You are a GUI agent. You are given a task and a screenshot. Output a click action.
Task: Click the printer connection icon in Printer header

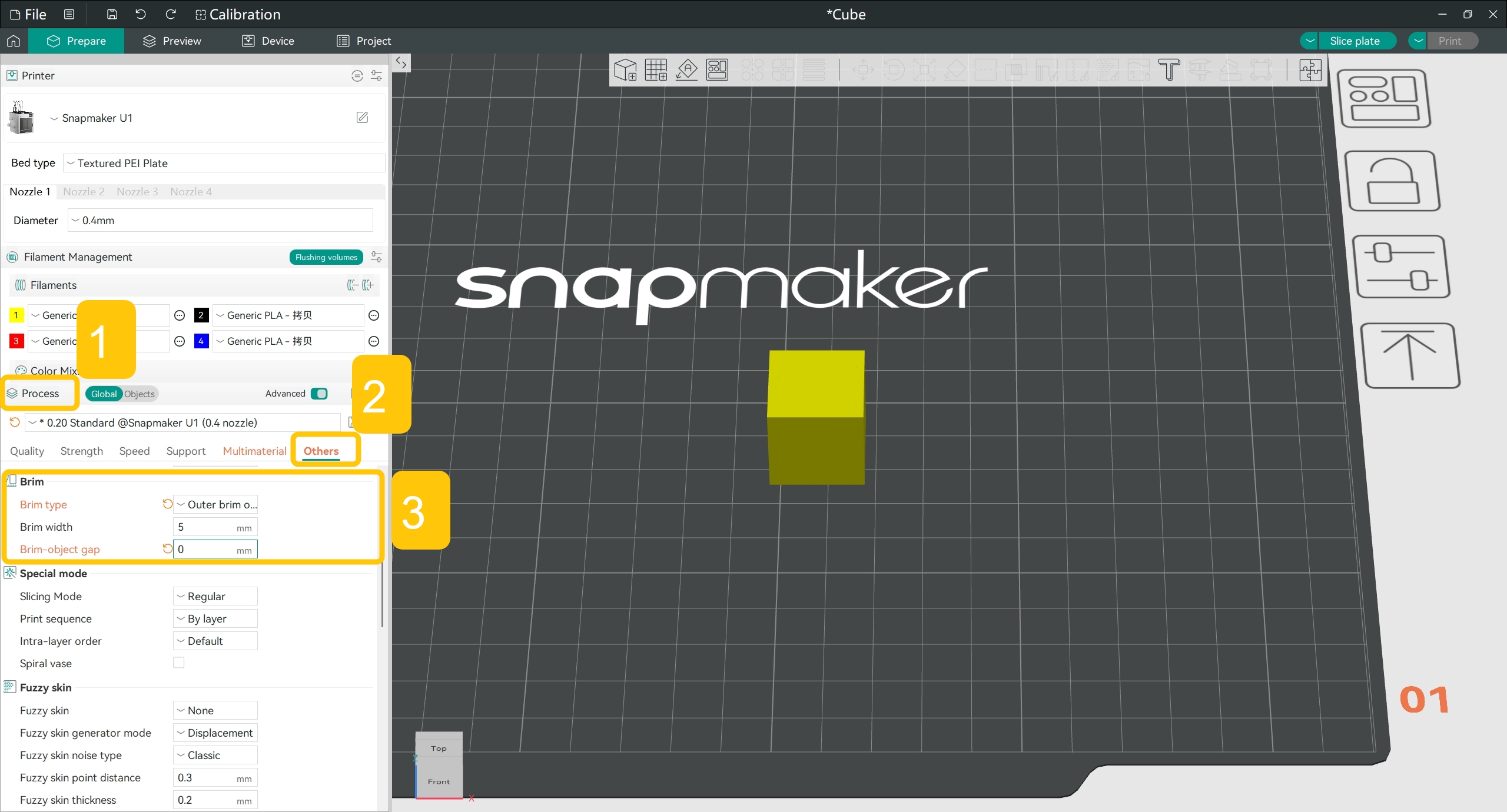(x=357, y=75)
